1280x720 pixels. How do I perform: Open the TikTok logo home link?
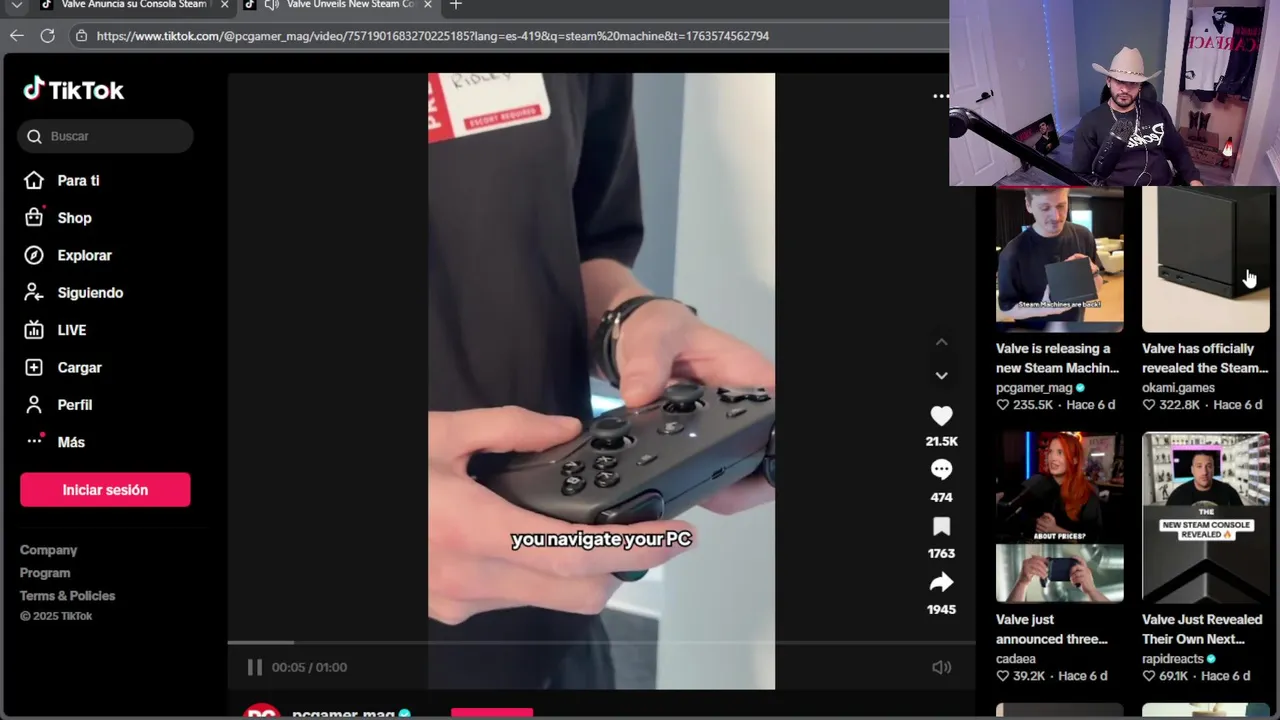coord(74,90)
